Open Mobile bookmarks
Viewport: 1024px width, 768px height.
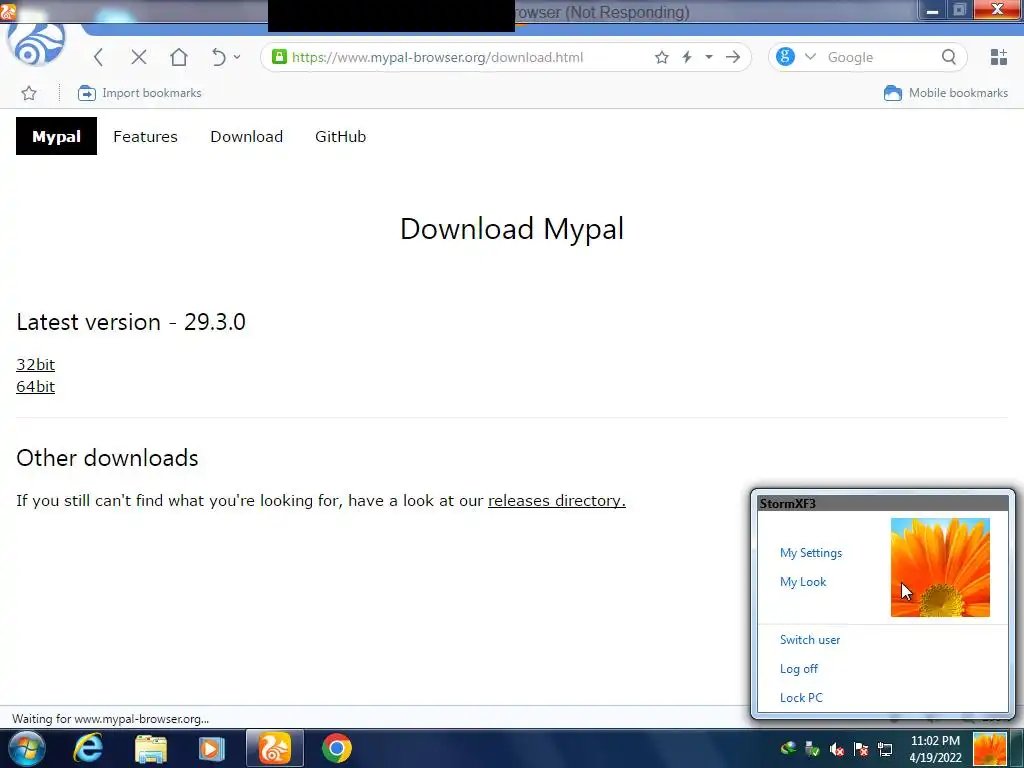pos(945,93)
